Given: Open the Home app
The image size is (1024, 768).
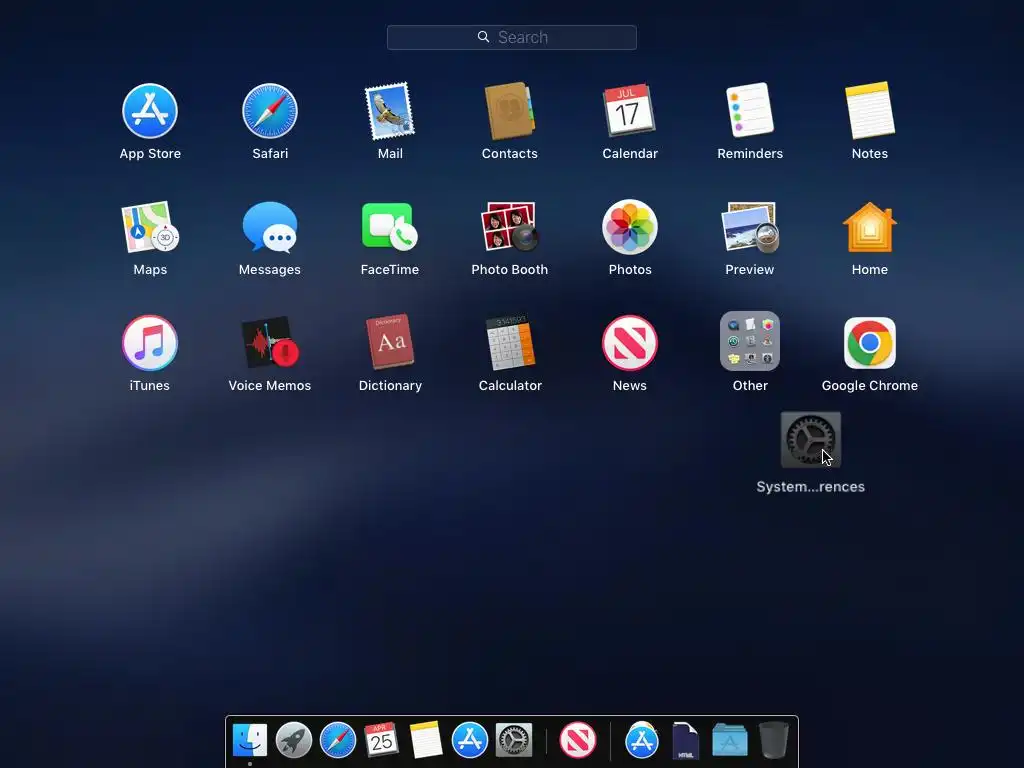Looking at the screenshot, I should tap(870, 227).
